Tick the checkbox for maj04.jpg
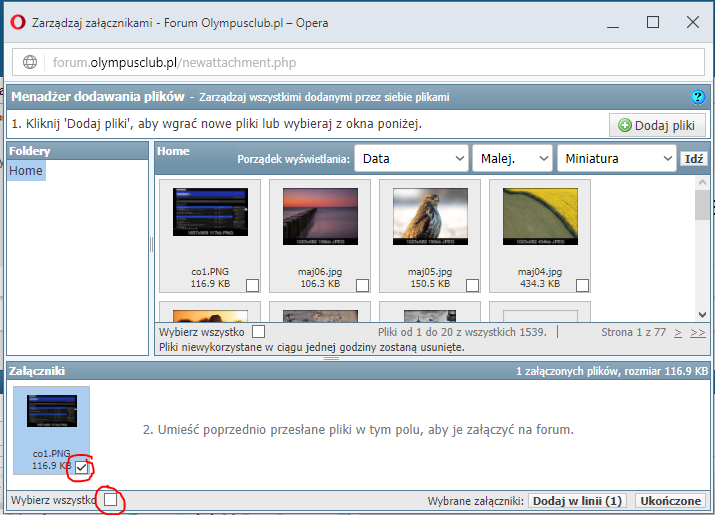The width and height of the screenshot is (715, 515). 582,285
